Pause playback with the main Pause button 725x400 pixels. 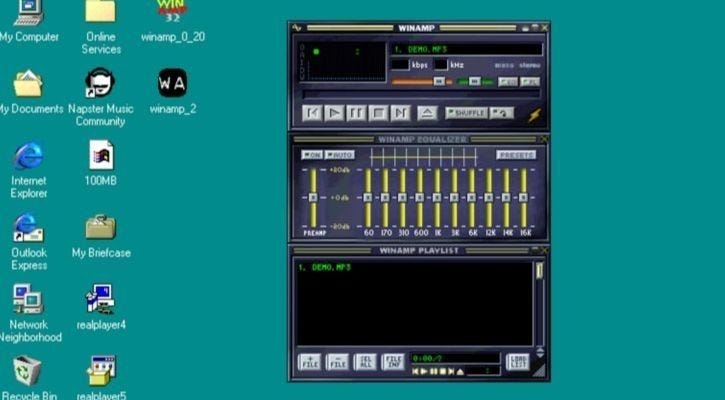click(x=356, y=113)
